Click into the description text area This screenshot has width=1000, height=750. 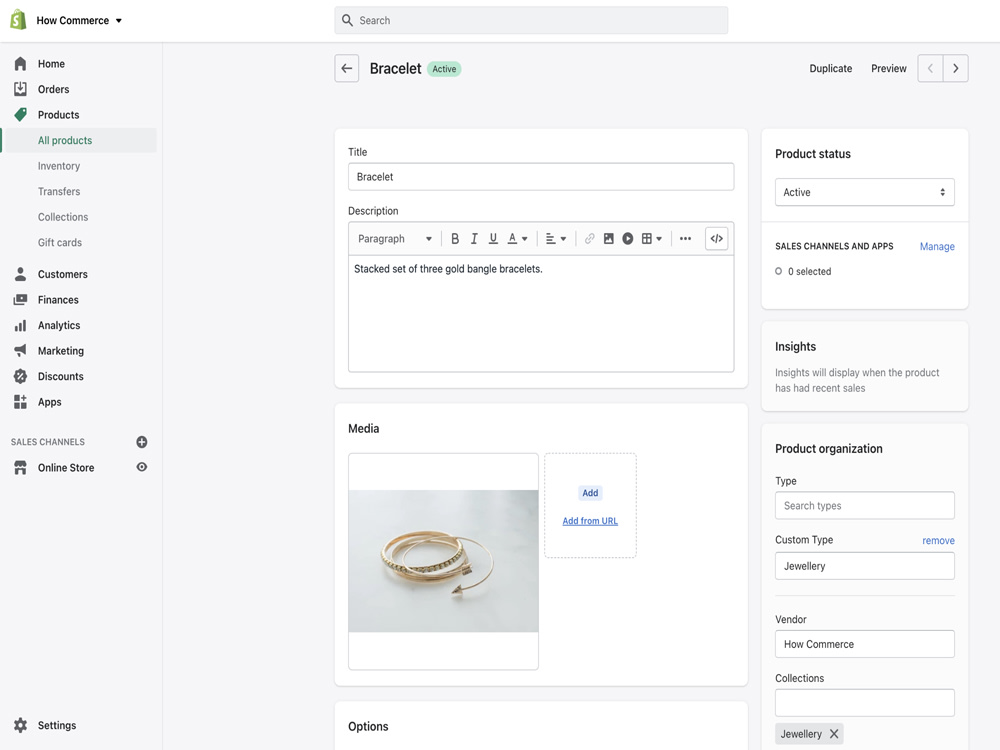(541, 313)
